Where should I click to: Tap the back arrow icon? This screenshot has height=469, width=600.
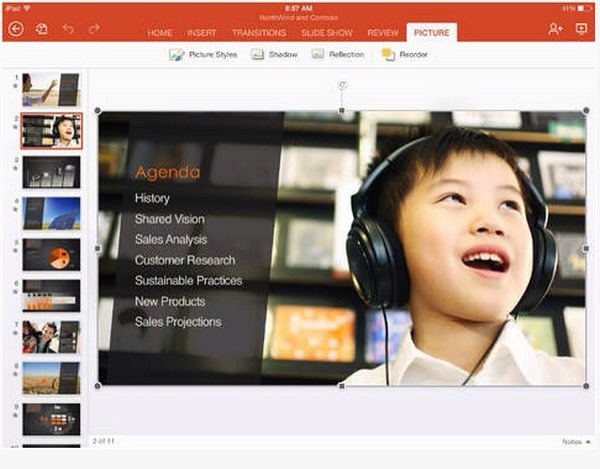pyautogui.click(x=16, y=29)
